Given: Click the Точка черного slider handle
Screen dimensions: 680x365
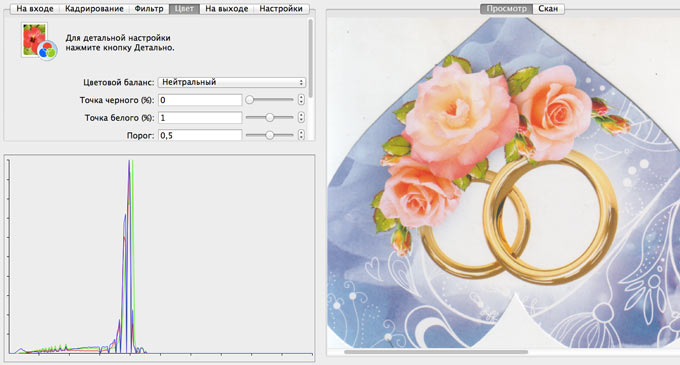Looking at the screenshot, I should coord(249,100).
